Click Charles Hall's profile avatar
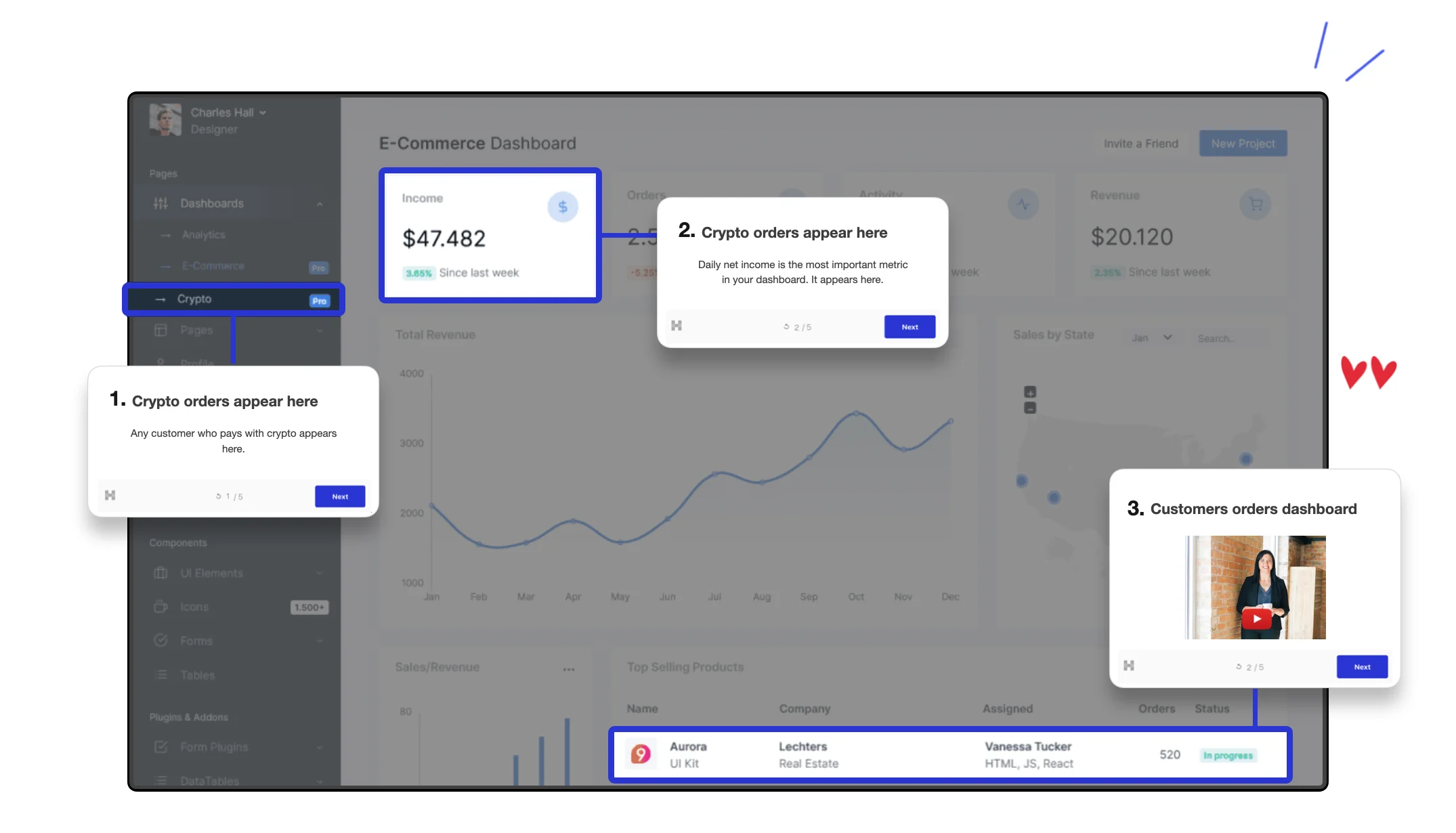1456x833 pixels. coord(165,120)
